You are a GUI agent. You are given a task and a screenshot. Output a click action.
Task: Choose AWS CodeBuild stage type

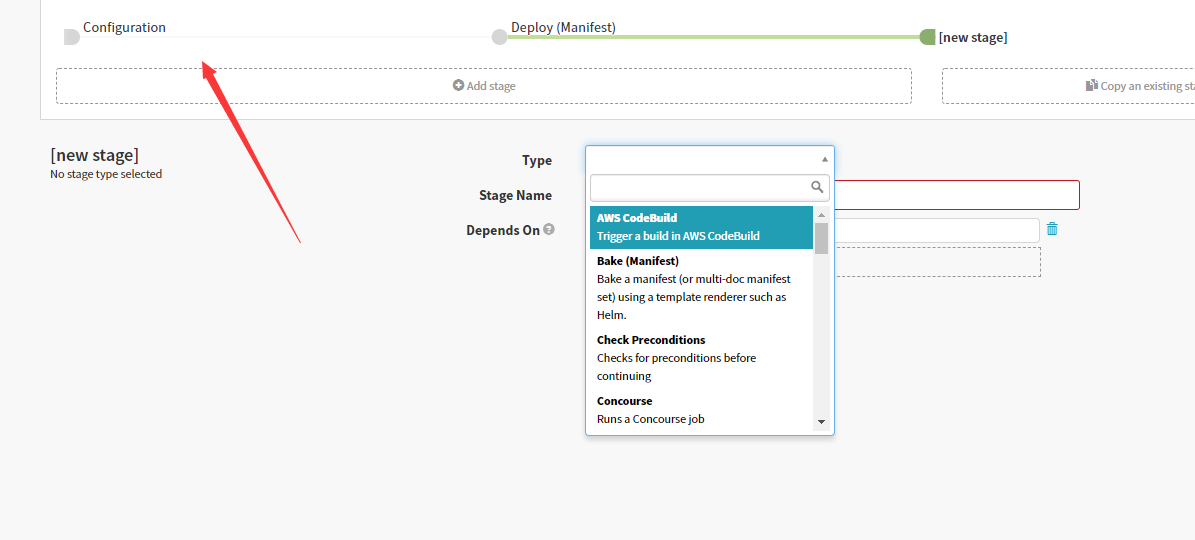coord(703,227)
